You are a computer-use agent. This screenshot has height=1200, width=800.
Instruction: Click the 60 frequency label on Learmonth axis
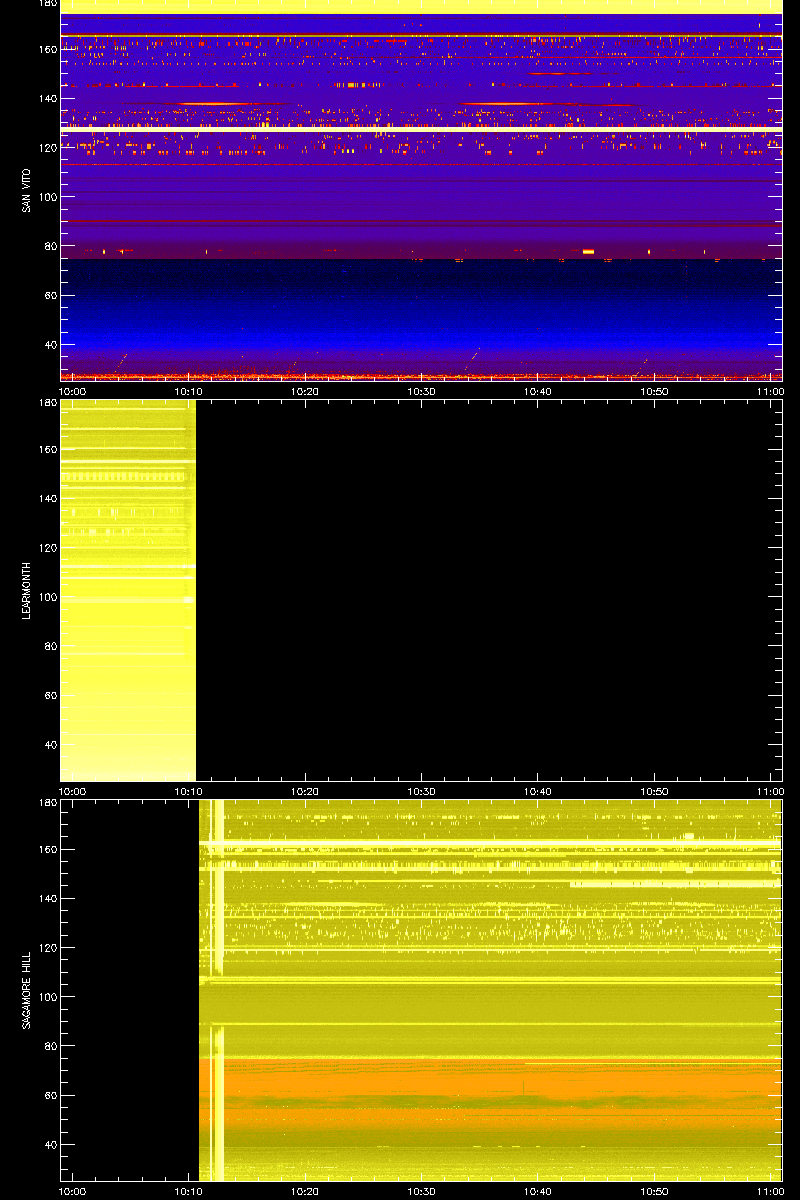click(x=49, y=695)
